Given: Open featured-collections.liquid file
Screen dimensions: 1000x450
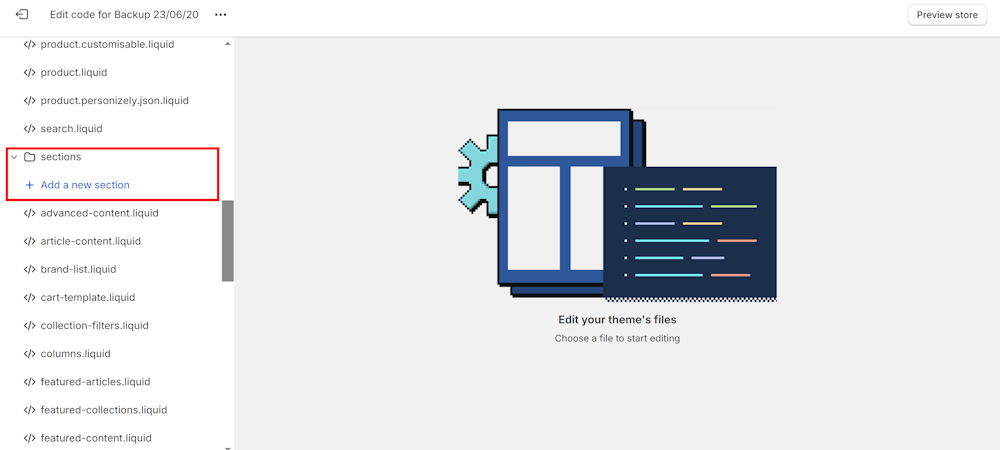Looking at the screenshot, I should click(103, 410).
